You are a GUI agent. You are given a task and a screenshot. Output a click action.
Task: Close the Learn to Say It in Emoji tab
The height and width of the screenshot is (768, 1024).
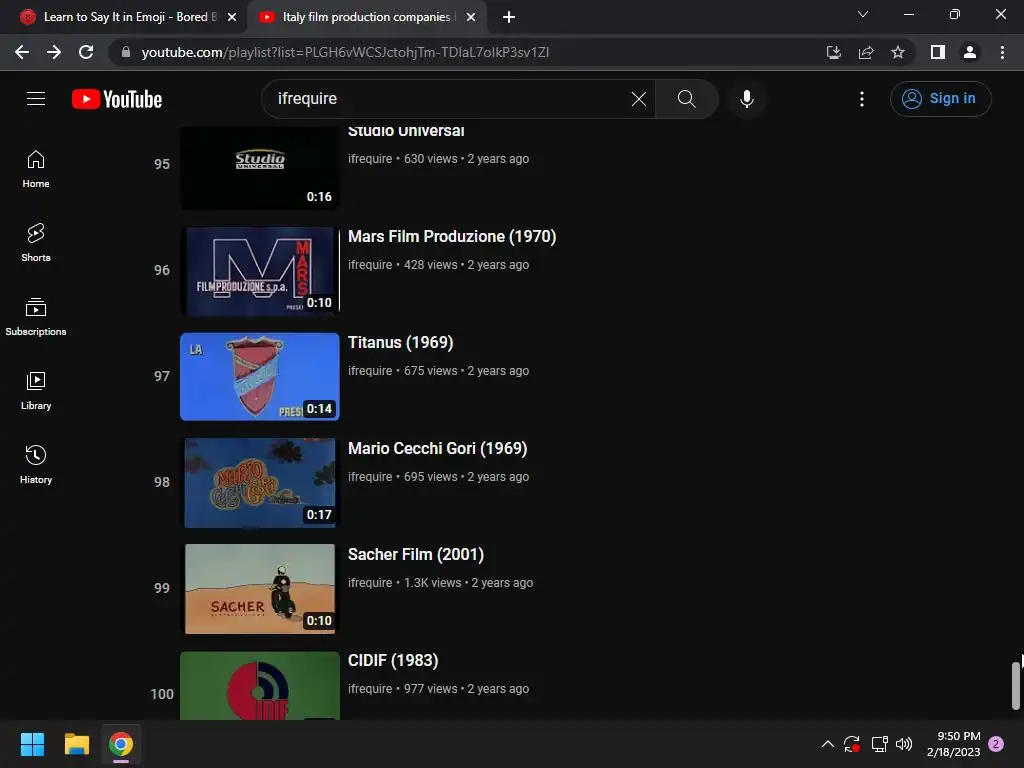click(232, 17)
